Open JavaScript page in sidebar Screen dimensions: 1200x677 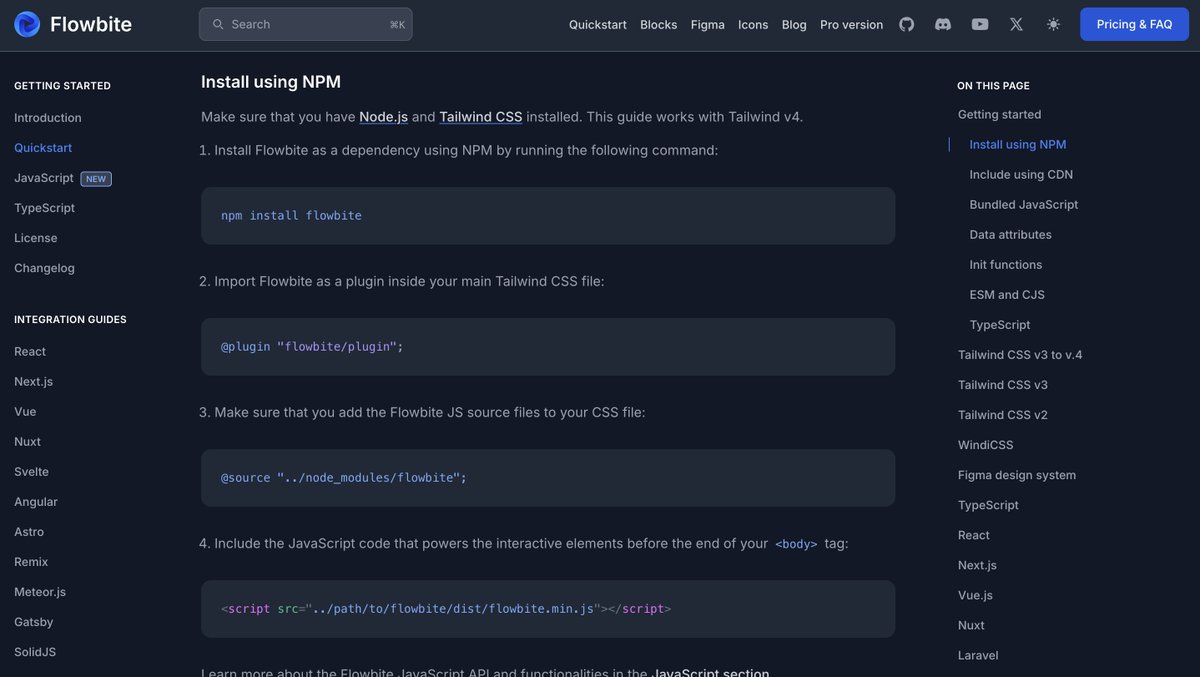(x=44, y=178)
